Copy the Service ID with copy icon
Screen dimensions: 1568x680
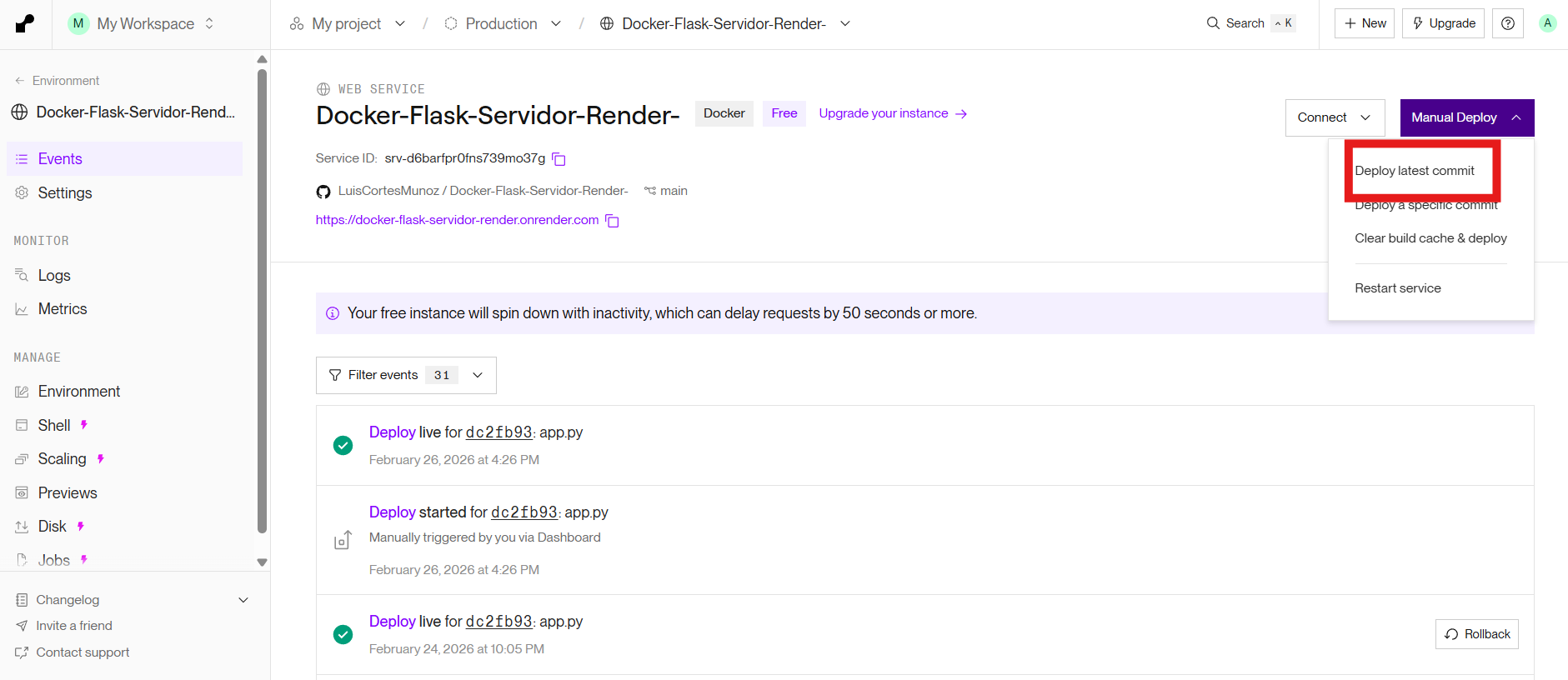pyautogui.click(x=559, y=159)
